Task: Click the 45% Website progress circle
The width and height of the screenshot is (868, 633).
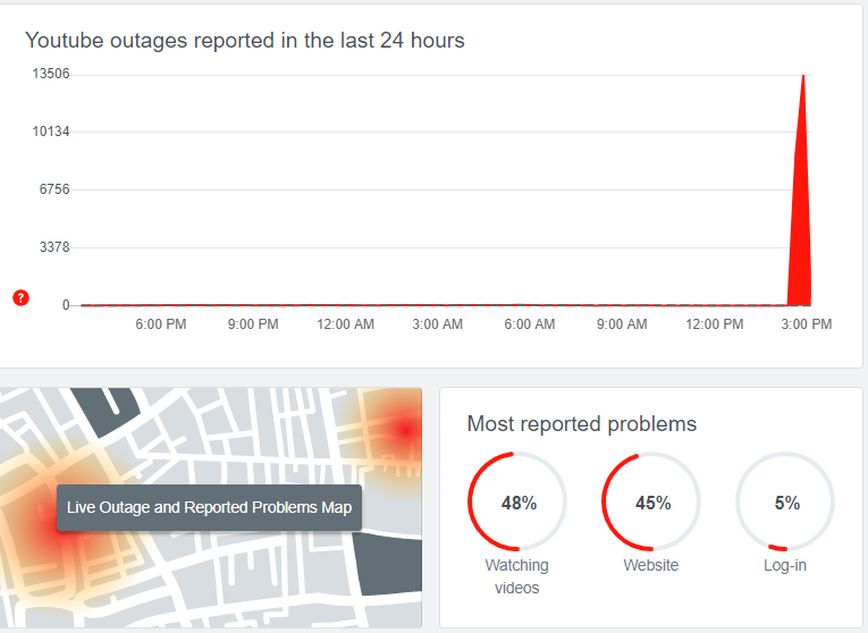Action: (x=651, y=502)
